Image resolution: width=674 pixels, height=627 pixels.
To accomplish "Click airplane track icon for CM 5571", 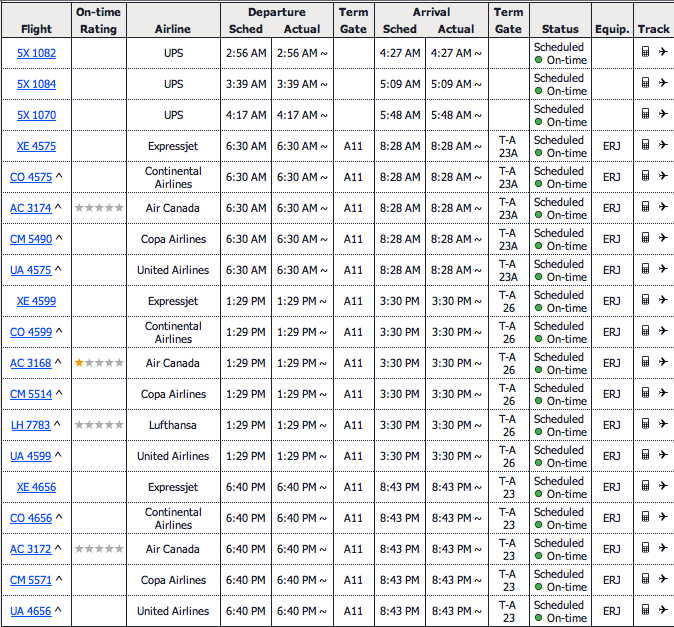I will [x=663, y=578].
